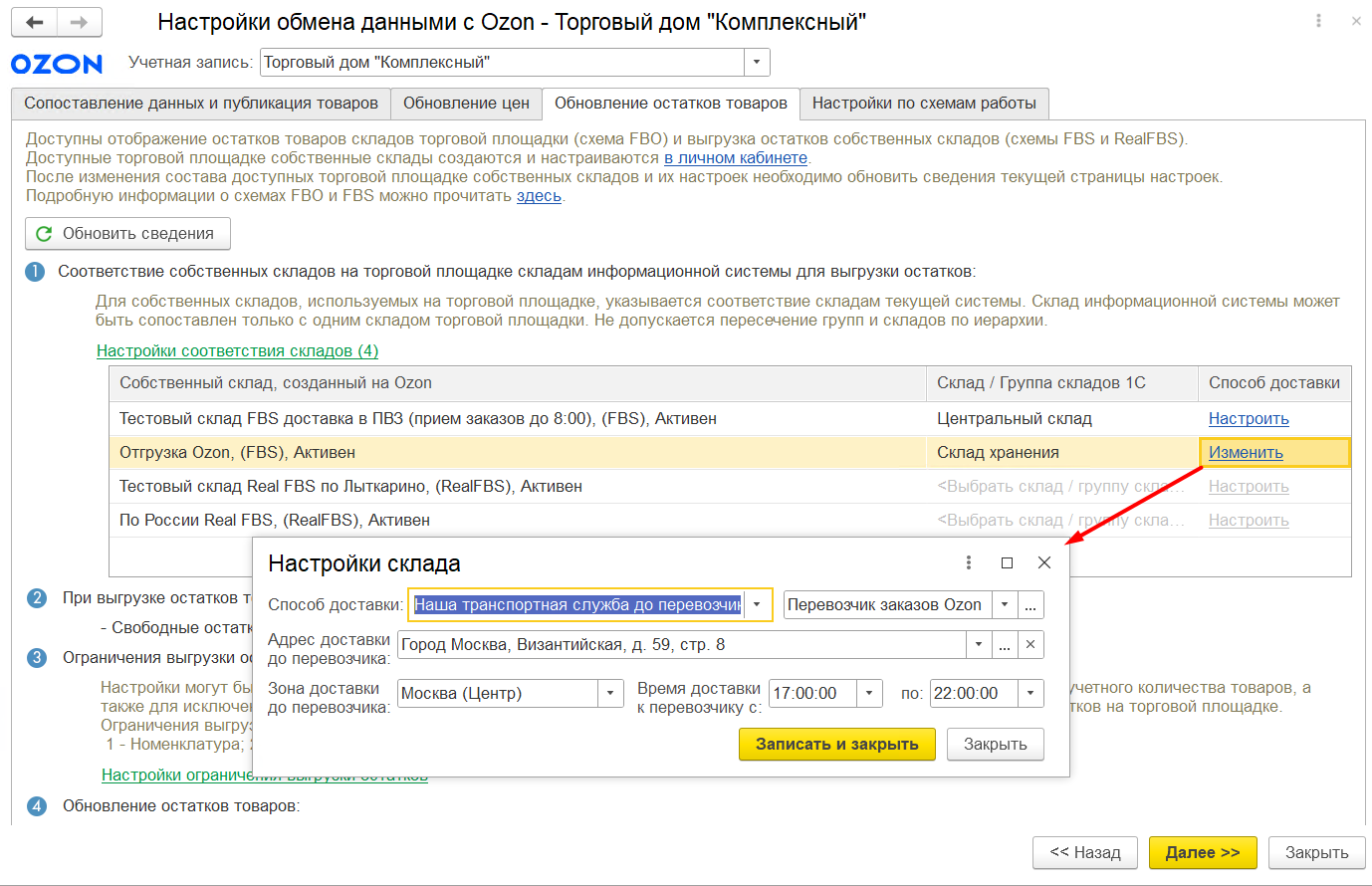Click Настроить for Тестовый склад FBS row
The height and width of the screenshot is (886, 1372).
point(1249,419)
